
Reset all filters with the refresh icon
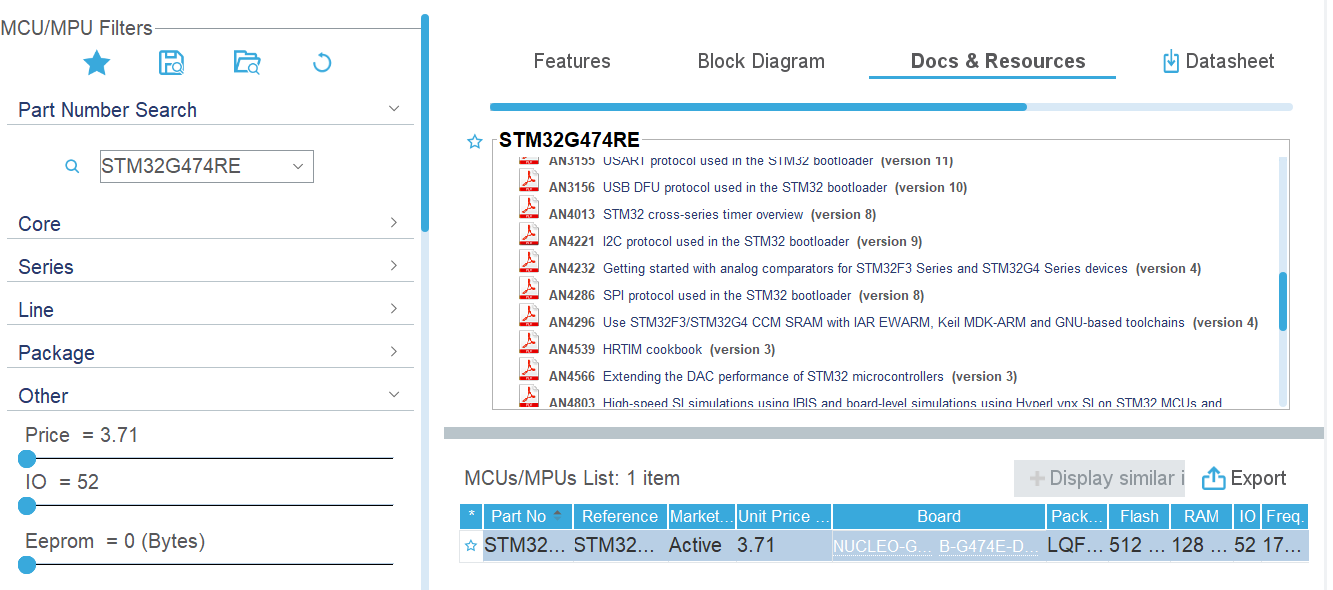point(322,63)
